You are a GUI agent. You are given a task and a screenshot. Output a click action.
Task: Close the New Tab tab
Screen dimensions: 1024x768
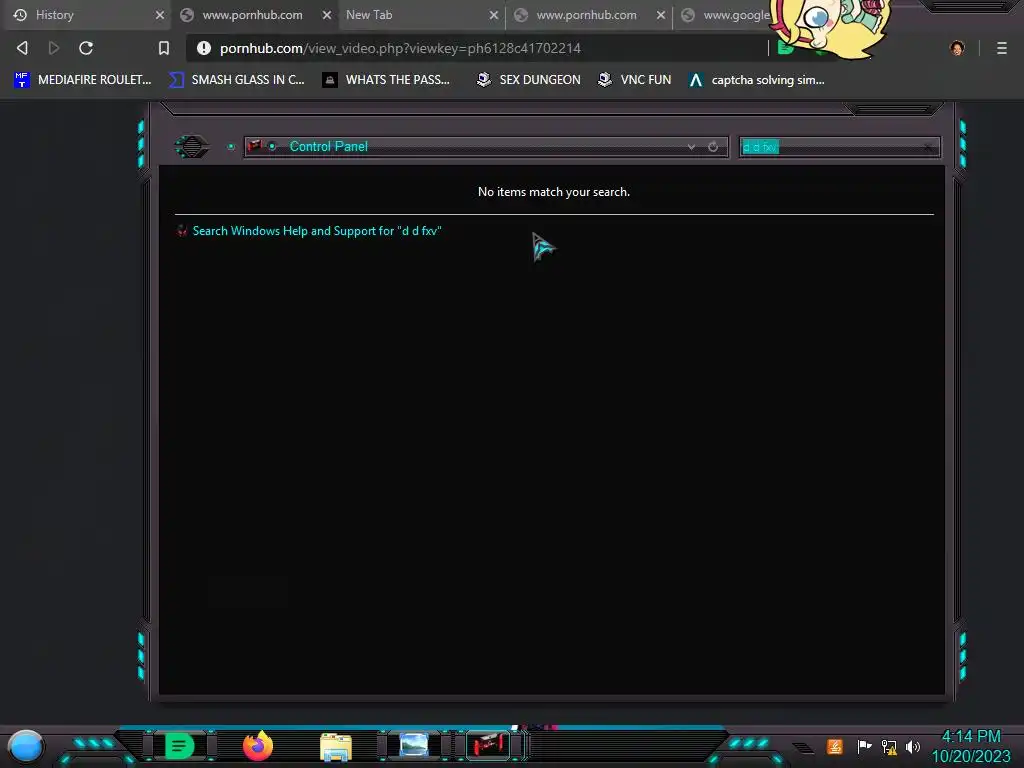tap(494, 15)
